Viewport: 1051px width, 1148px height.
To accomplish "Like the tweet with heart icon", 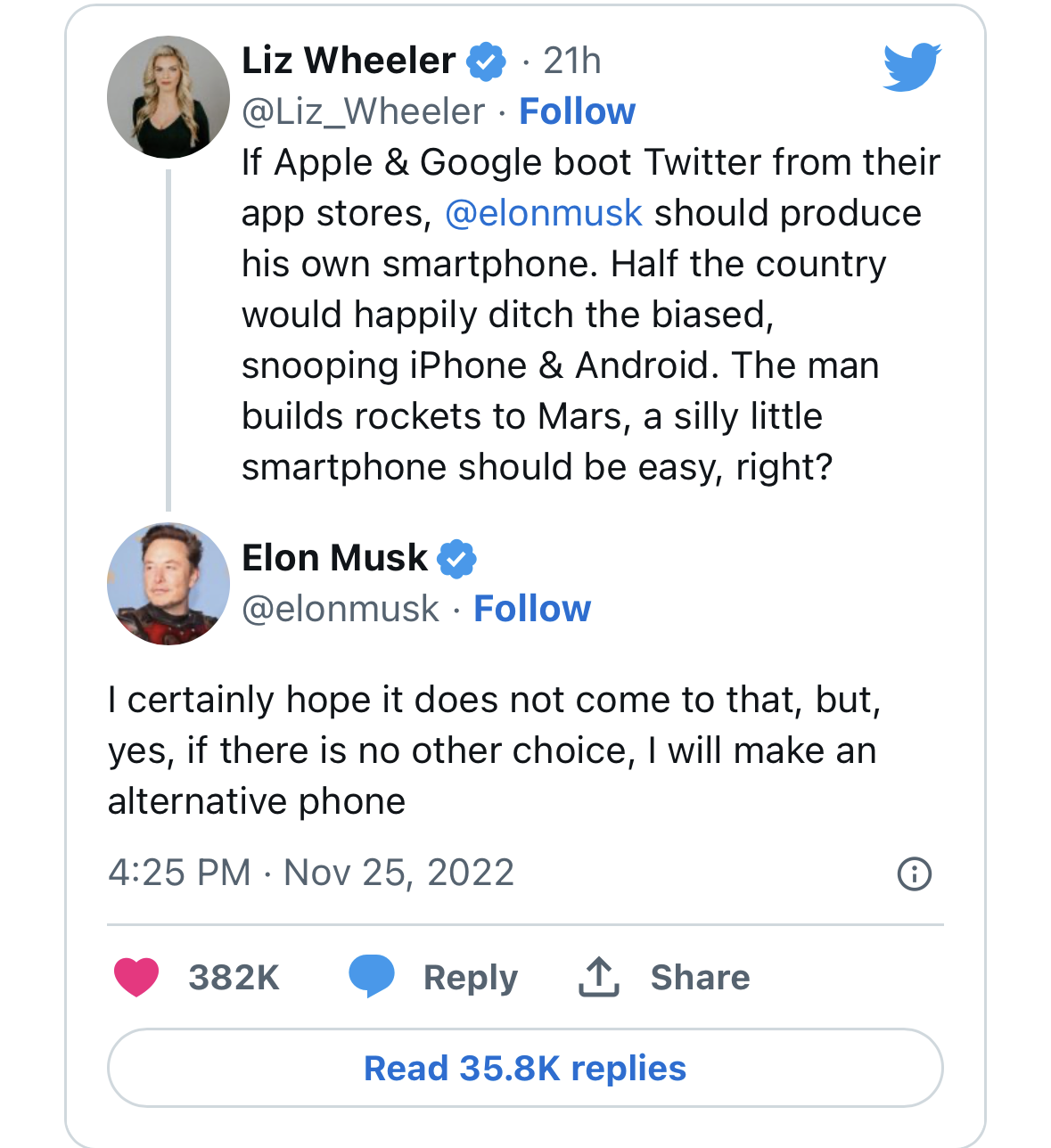I will tap(136, 977).
